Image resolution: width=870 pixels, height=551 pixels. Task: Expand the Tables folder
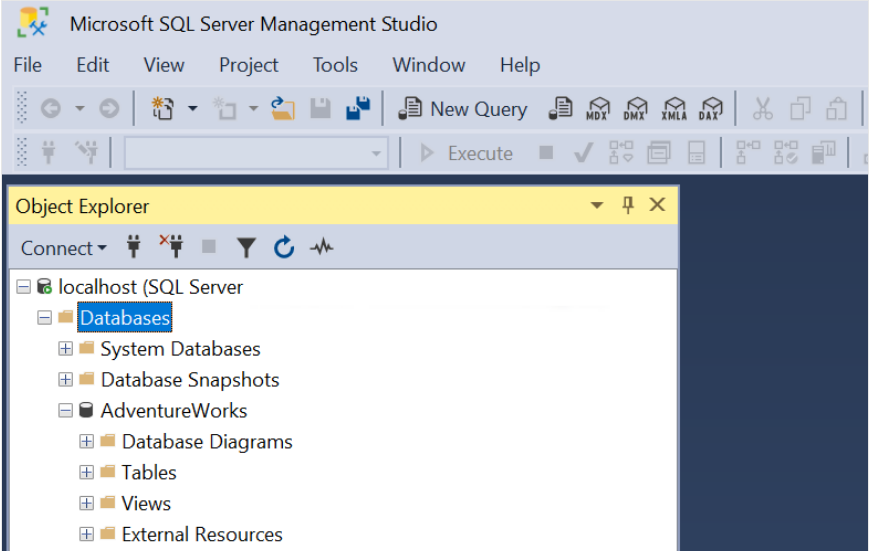point(87,472)
